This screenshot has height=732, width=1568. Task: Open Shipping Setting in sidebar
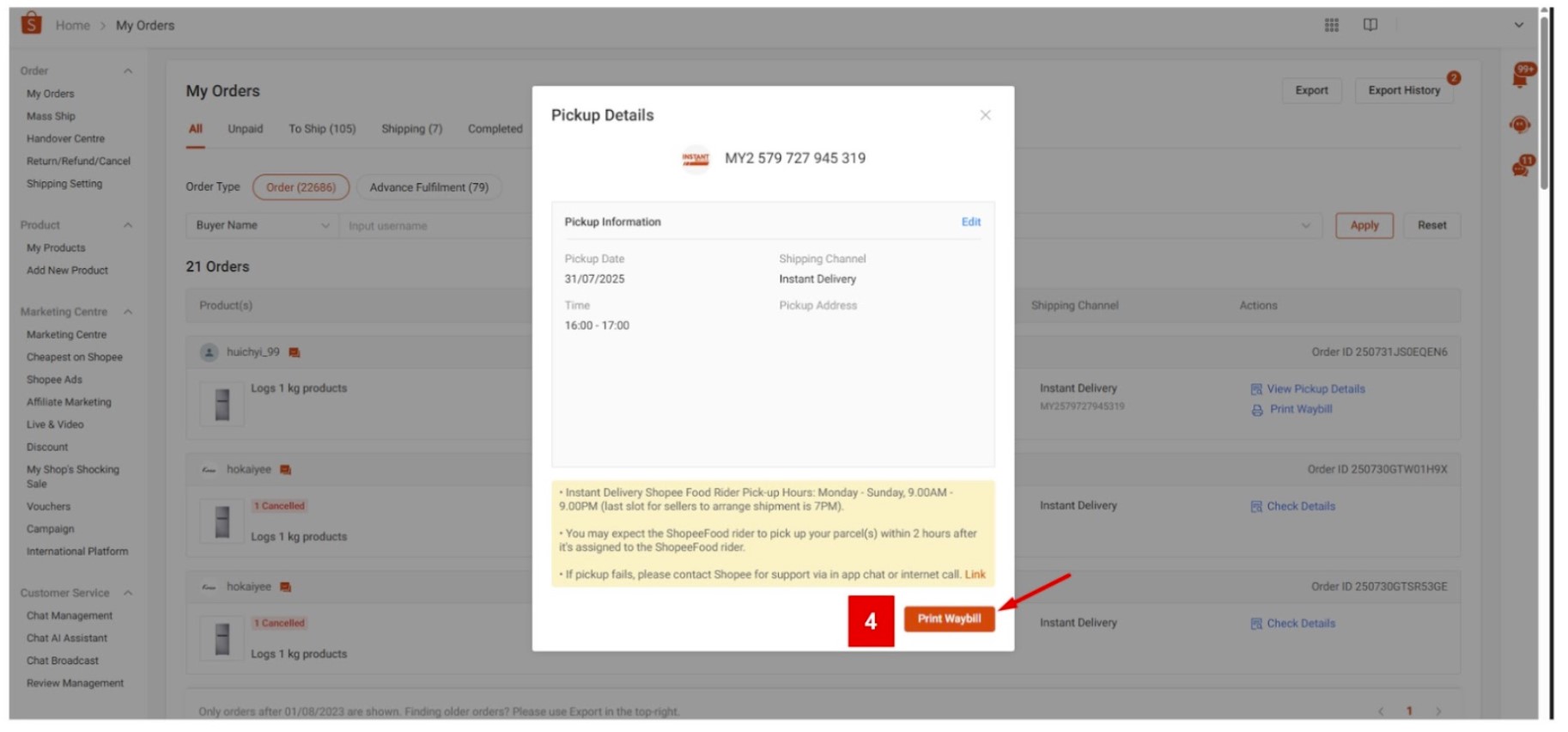tap(64, 184)
